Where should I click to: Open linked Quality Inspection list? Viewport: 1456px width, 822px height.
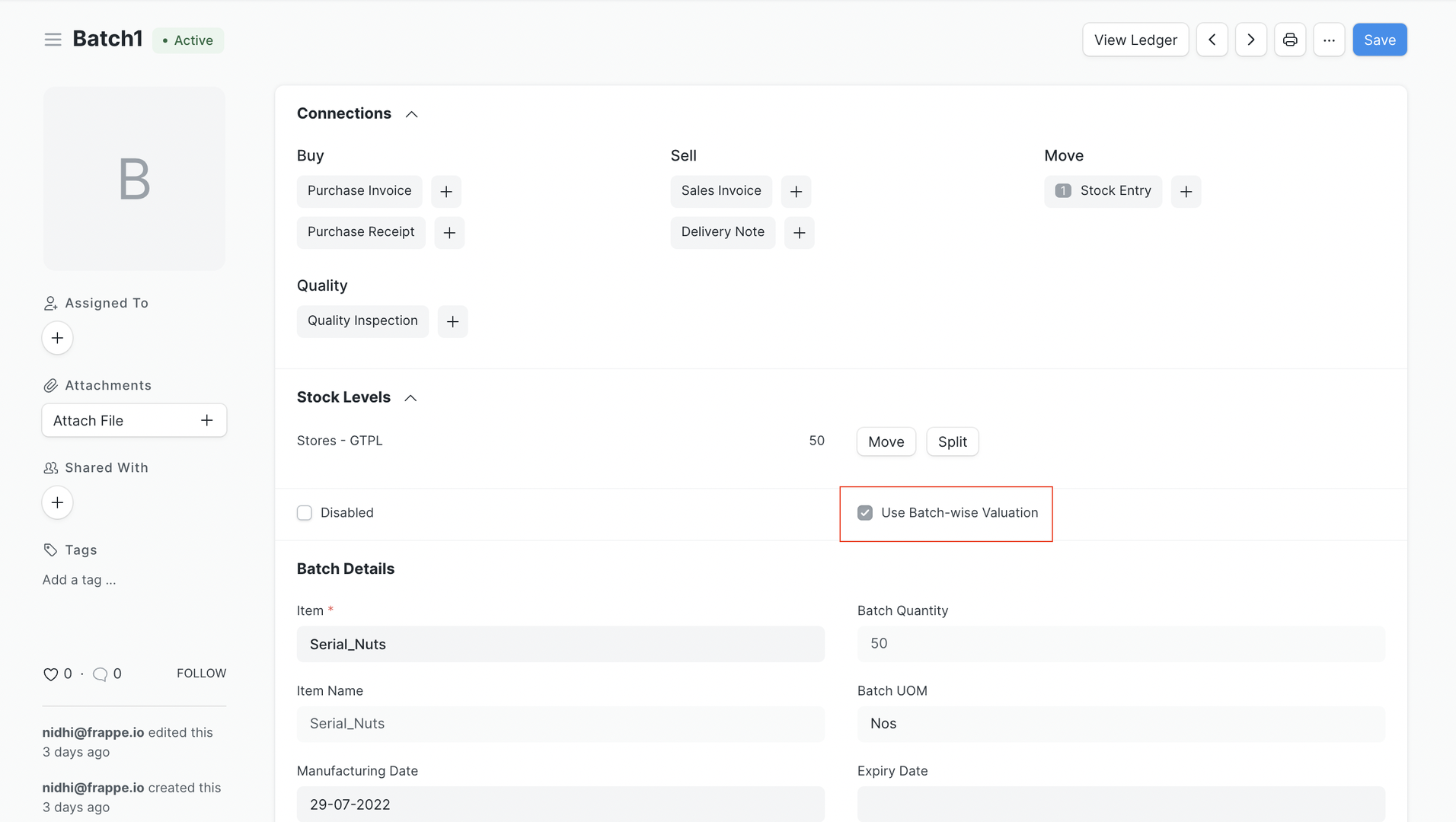pos(362,321)
